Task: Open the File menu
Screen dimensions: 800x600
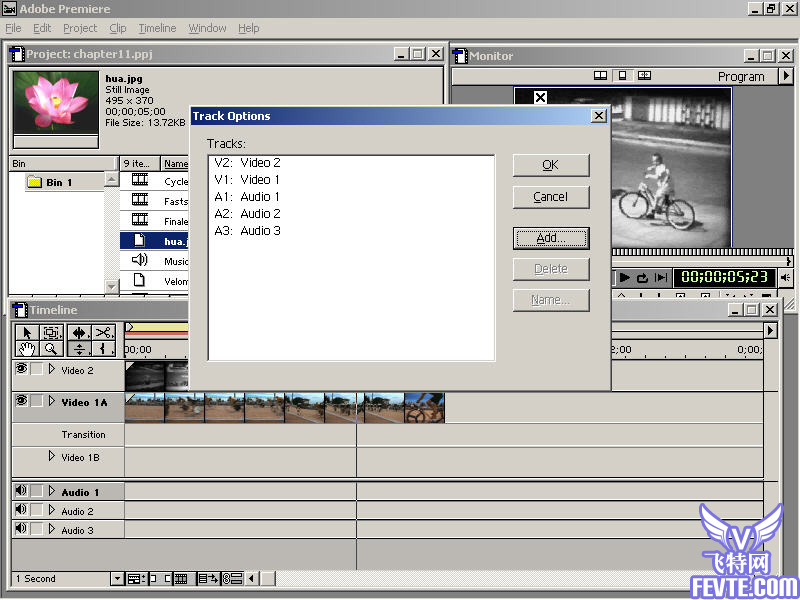Action: (x=13, y=28)
